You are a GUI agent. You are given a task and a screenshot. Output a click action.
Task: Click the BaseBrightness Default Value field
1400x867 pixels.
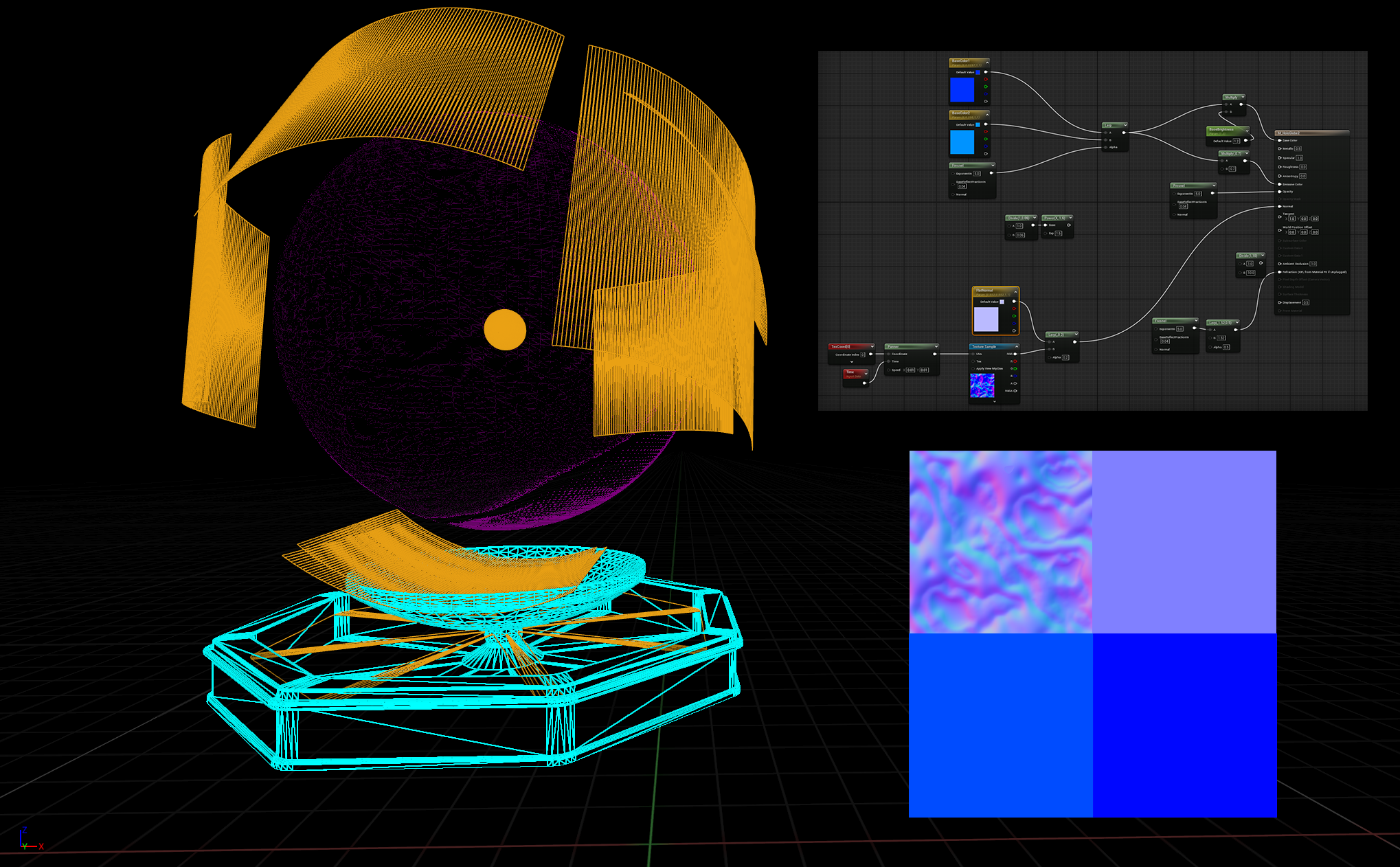(x=1236, y=141)
